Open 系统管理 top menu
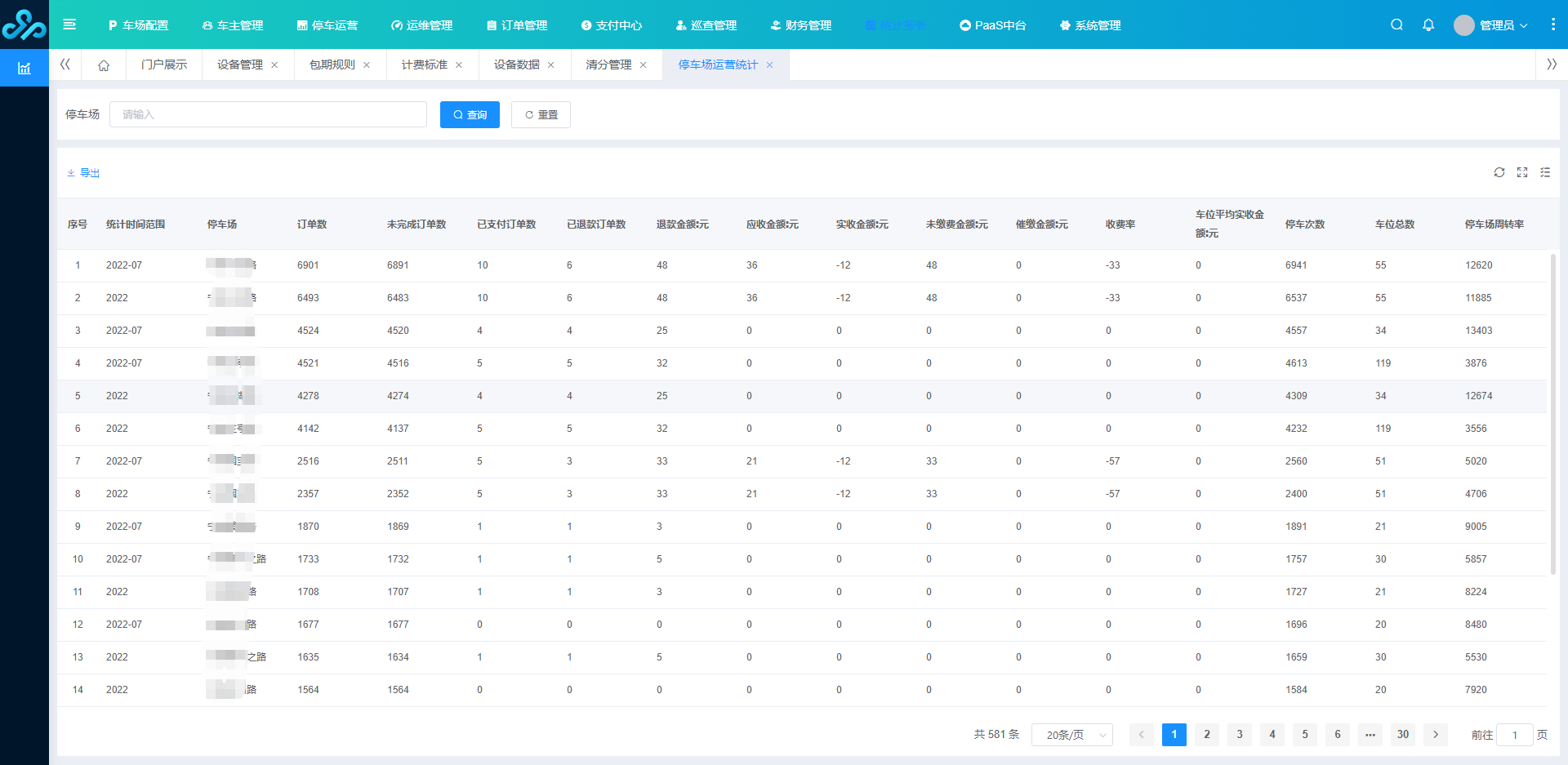 [1090, 25]
